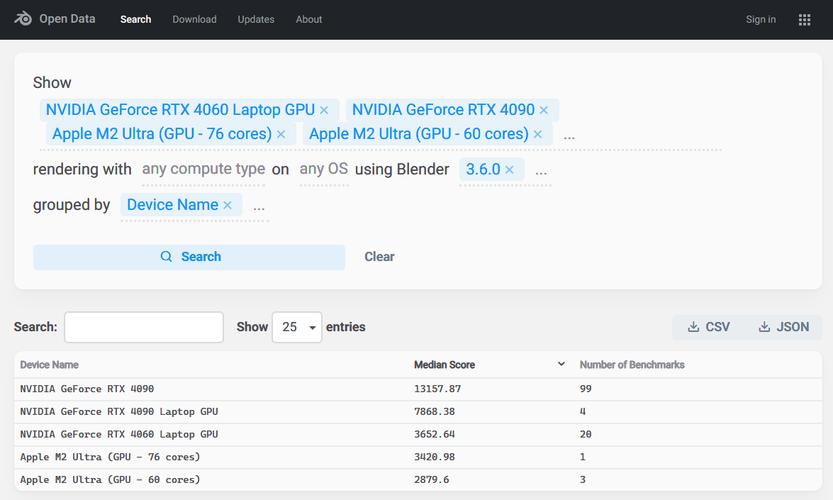The image size is (833, 500).
Task: Download results as CSV
Action: pyautogui.click(x=709, y=327)
